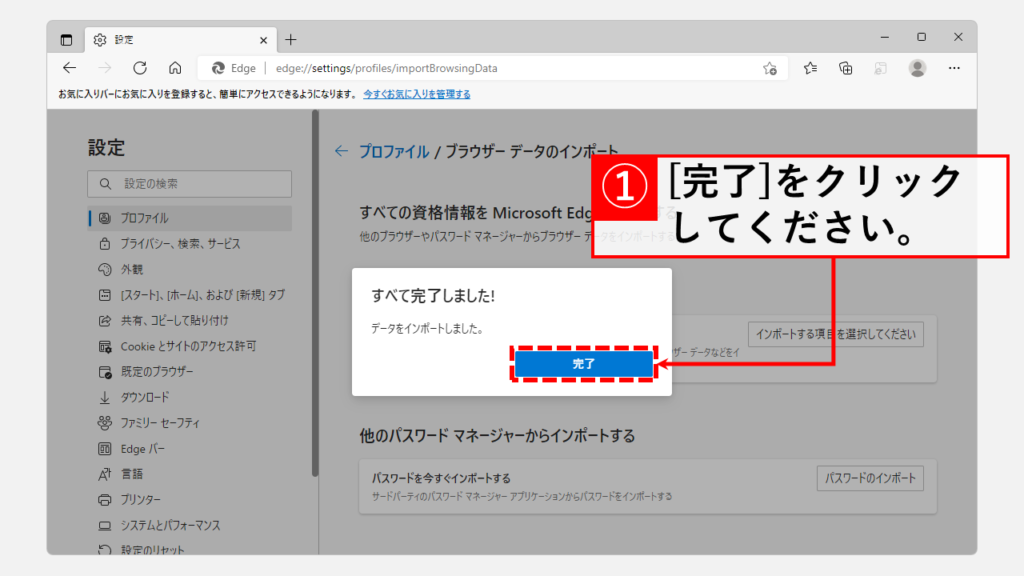Click パスワードのインポート button
This screenshot has height=576, width=1024.
(x=869, y=478)
